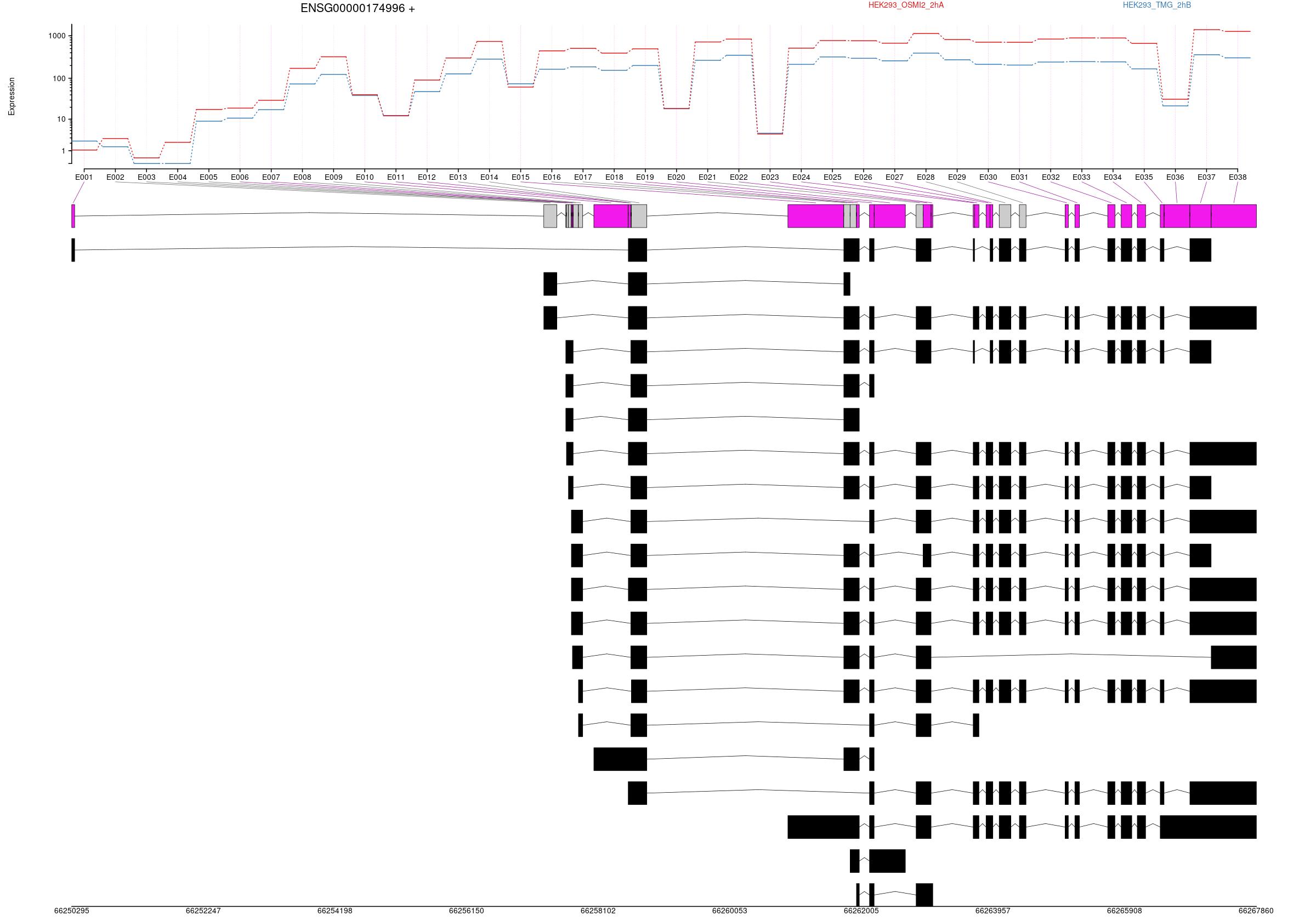Click the exon label E024
1316x921 pixels.
click(x=801, y=177)
